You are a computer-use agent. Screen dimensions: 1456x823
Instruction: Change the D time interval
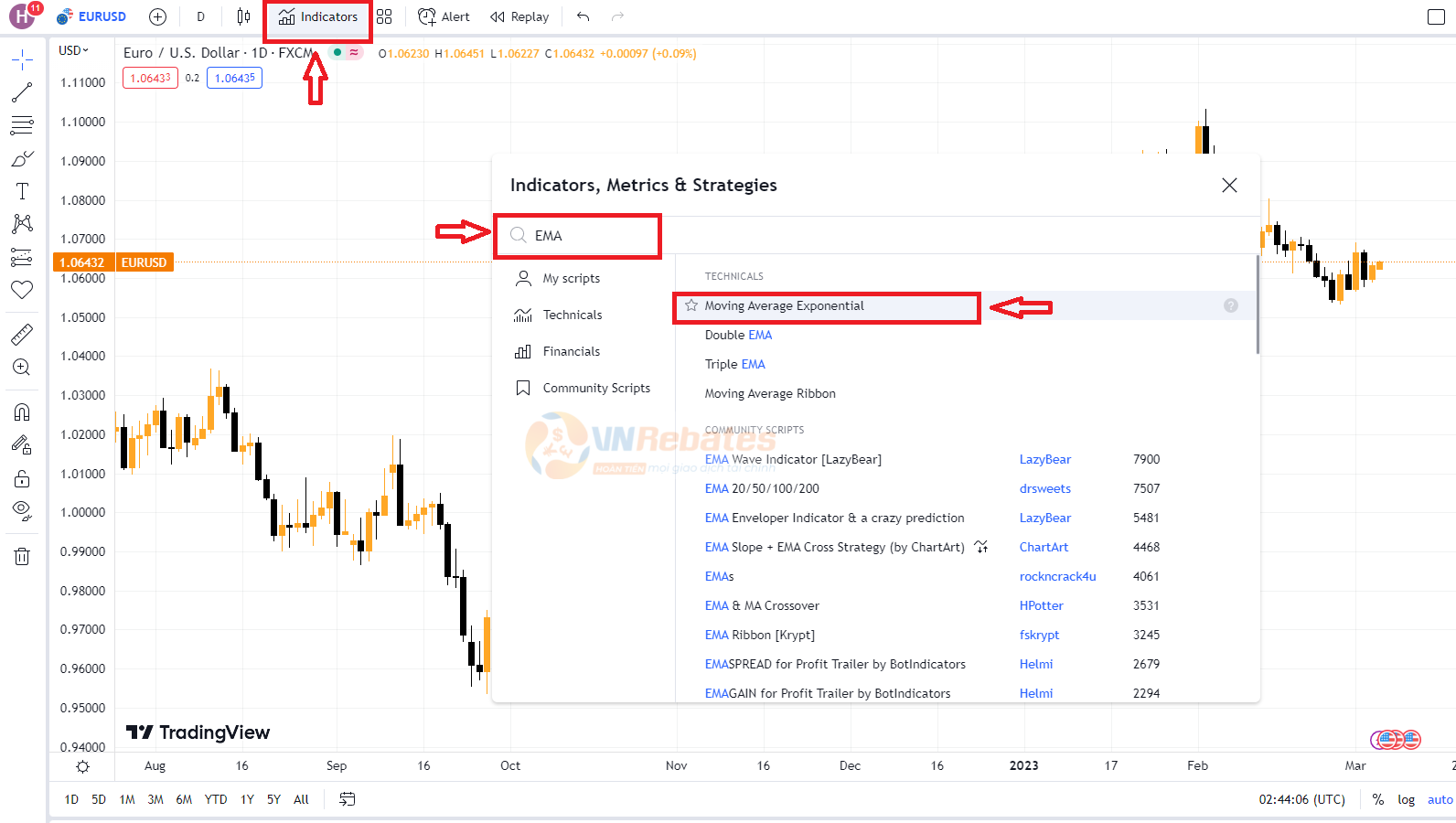tap(200, 16)
